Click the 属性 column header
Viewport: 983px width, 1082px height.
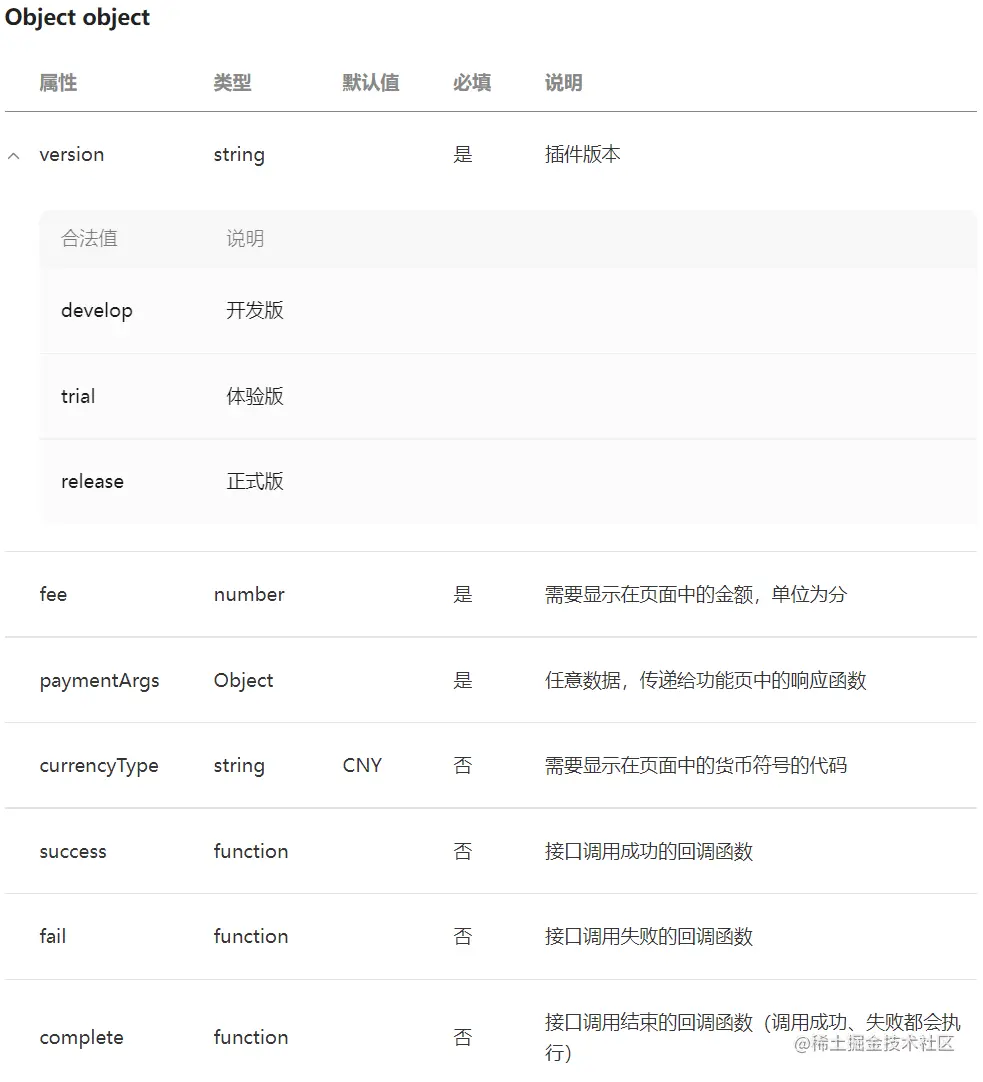pos(58,83)
